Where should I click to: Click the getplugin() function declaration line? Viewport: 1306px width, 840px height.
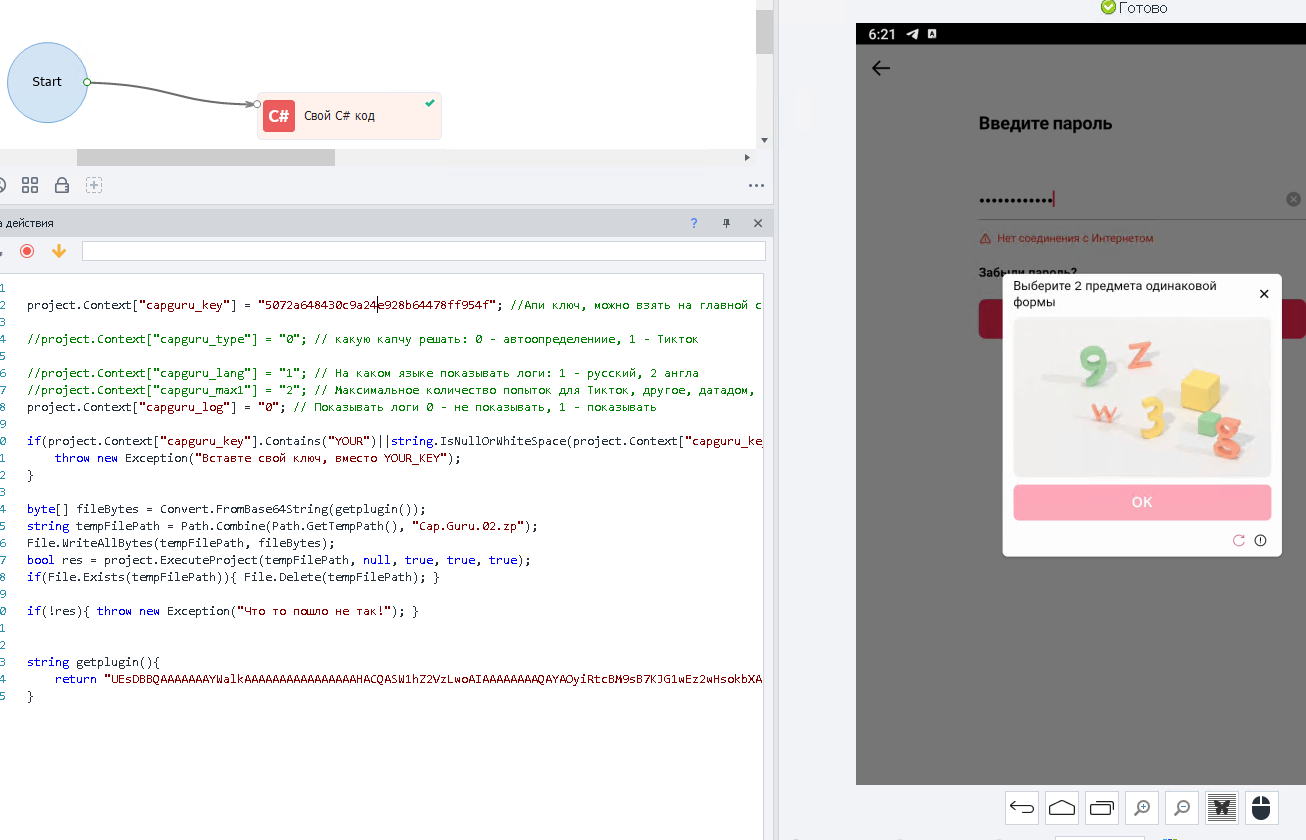(93, 662)
